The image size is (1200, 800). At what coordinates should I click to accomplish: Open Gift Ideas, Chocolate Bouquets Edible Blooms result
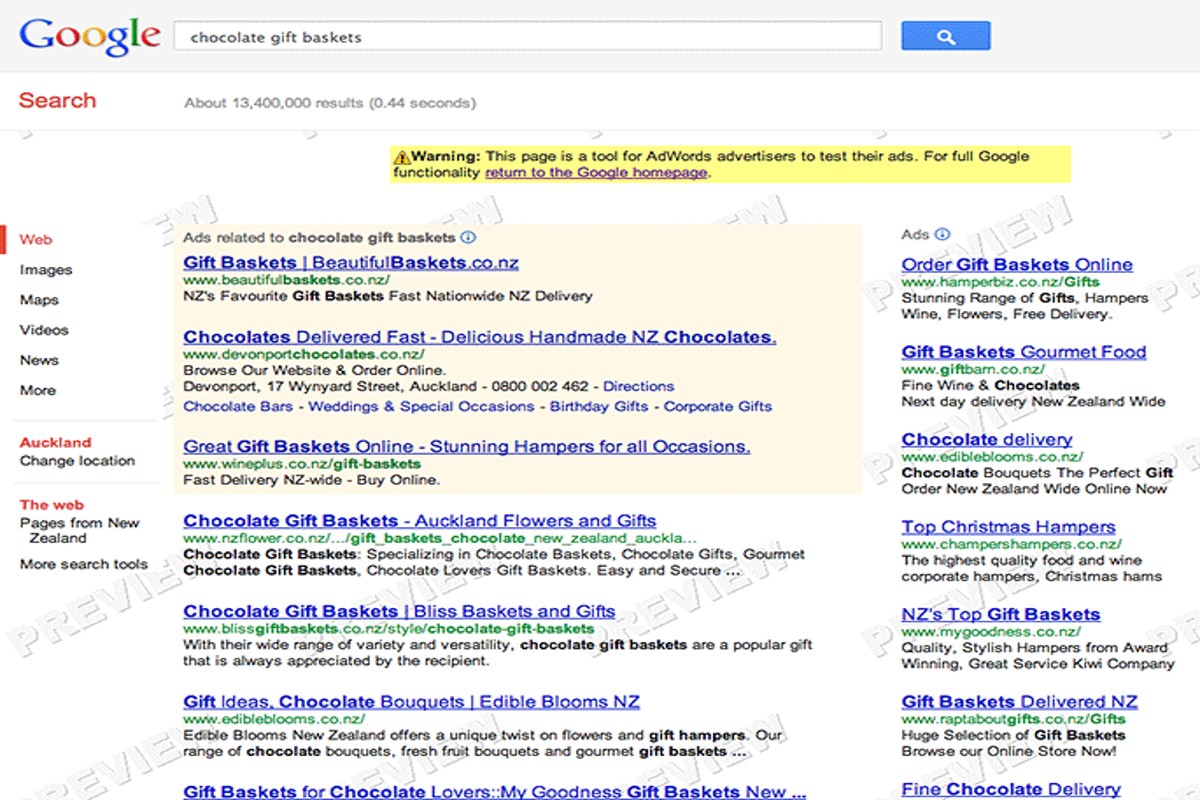coord(412,702)
